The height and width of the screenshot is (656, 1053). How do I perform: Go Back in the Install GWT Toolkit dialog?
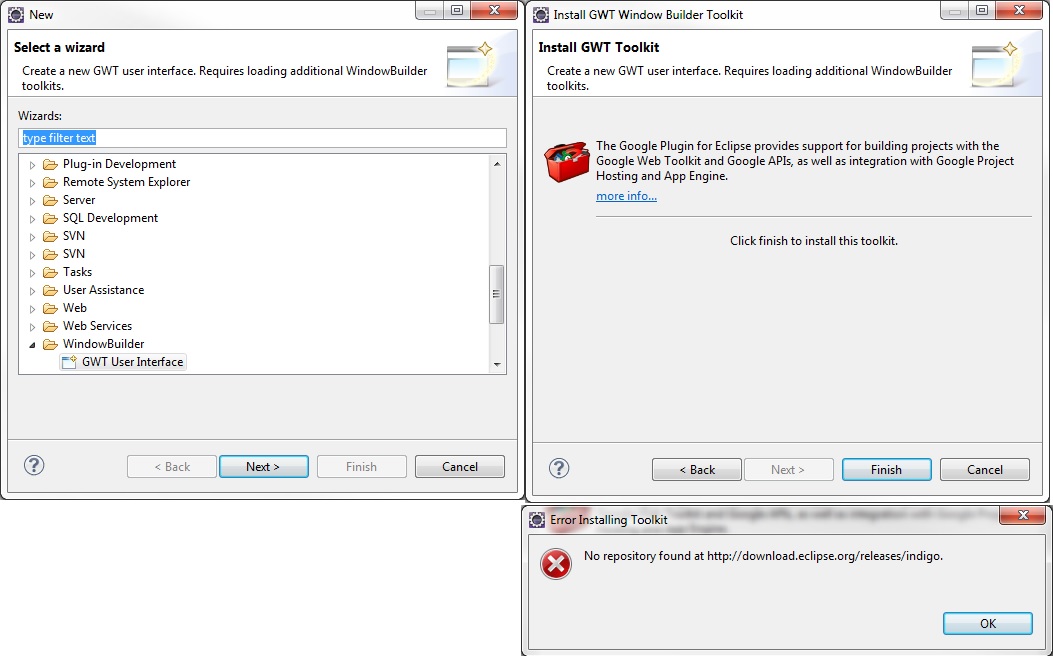pyautogui.click(x=697, y=470)
